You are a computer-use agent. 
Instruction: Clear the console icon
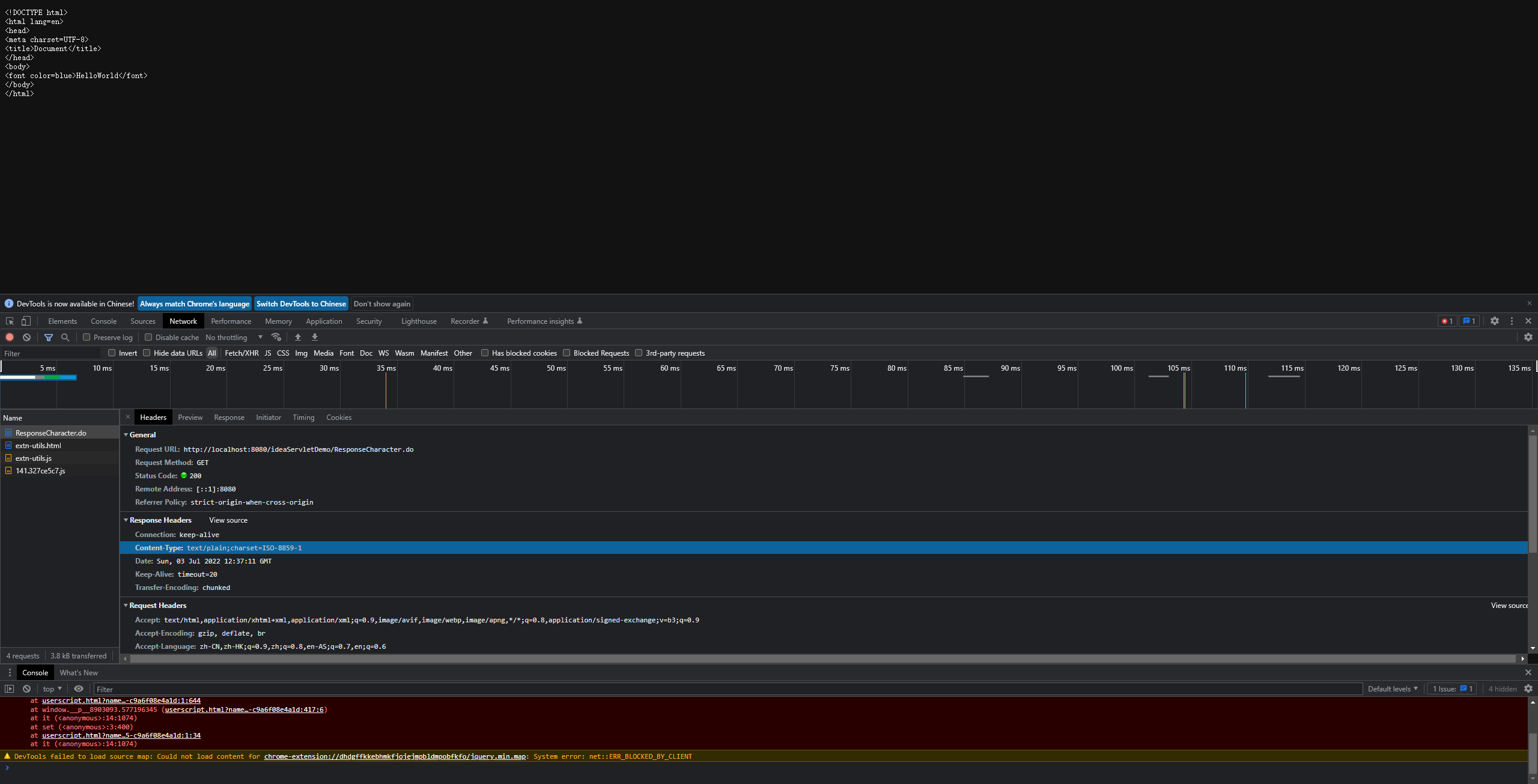26,689
